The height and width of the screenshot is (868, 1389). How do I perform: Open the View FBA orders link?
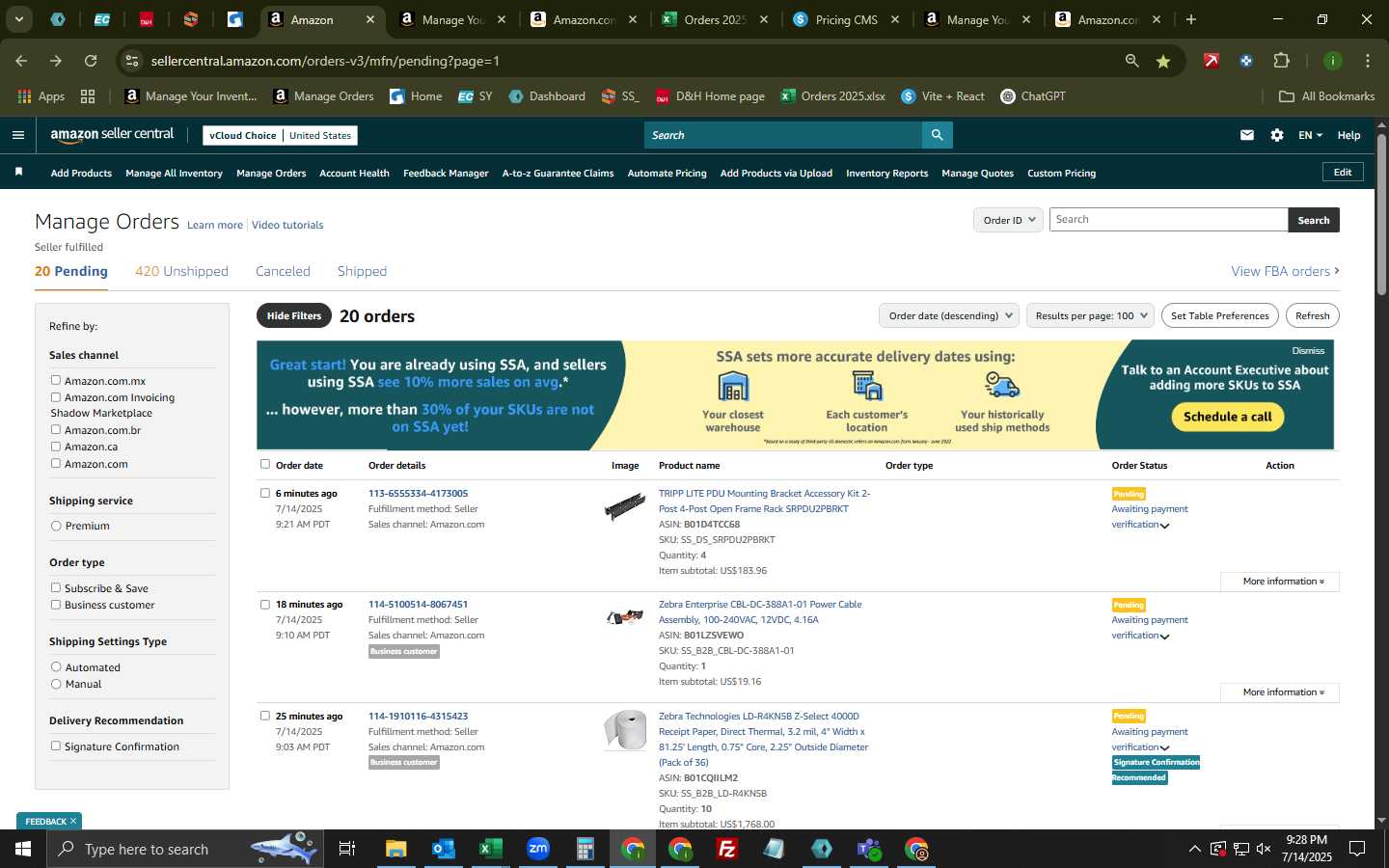coord(1285,271)
